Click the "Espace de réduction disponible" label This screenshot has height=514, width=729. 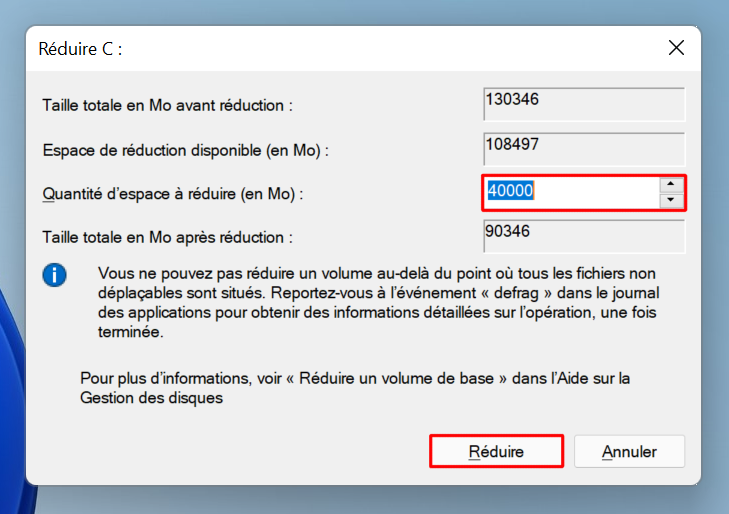[x=186, y=151]
